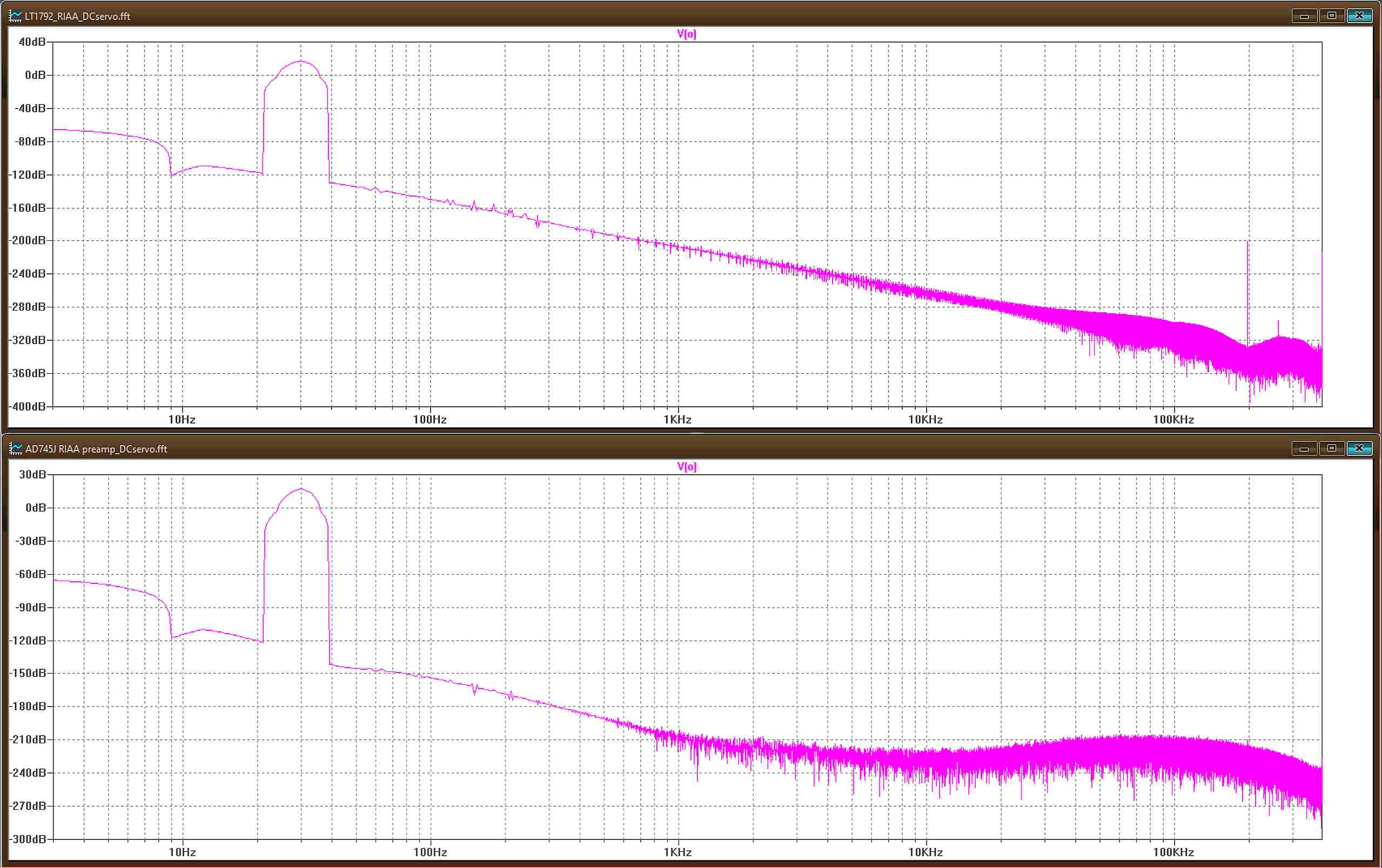This screenshot has width=1382, height=868.
Task: Click the 100Hz frequency label in LT1792 plot
Action: click(x=430, y=419)
